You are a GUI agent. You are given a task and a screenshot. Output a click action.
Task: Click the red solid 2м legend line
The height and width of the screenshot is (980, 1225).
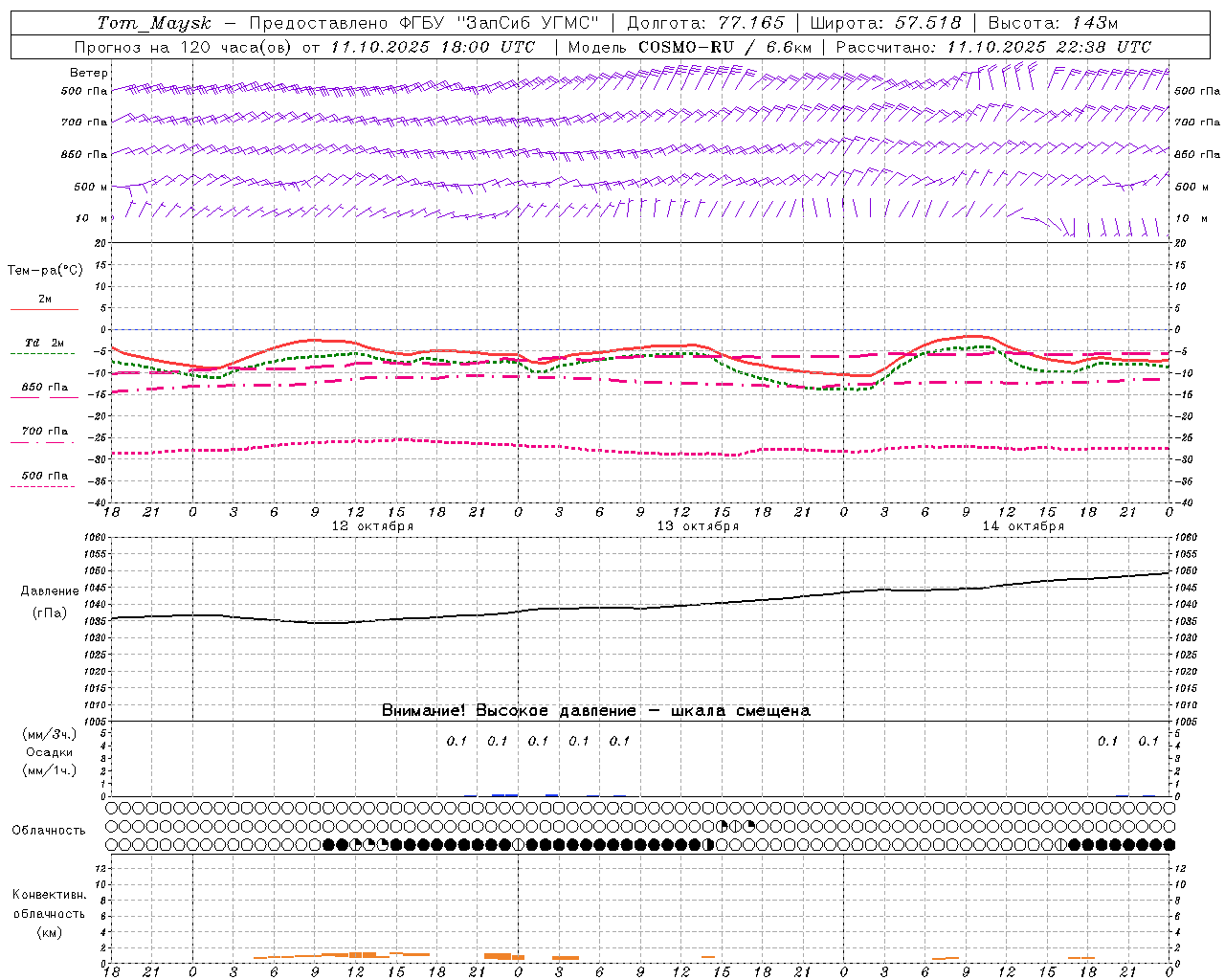tap(44, 309)
